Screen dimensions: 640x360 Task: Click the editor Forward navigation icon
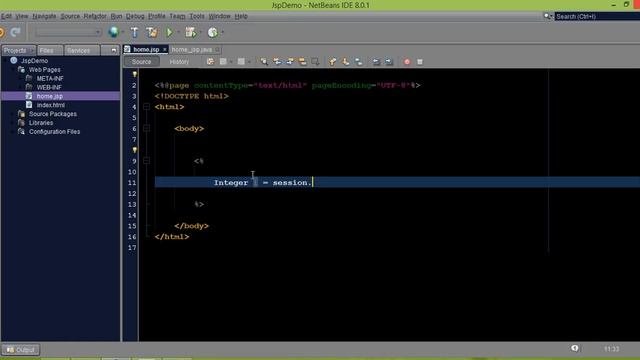pos(241,62)
